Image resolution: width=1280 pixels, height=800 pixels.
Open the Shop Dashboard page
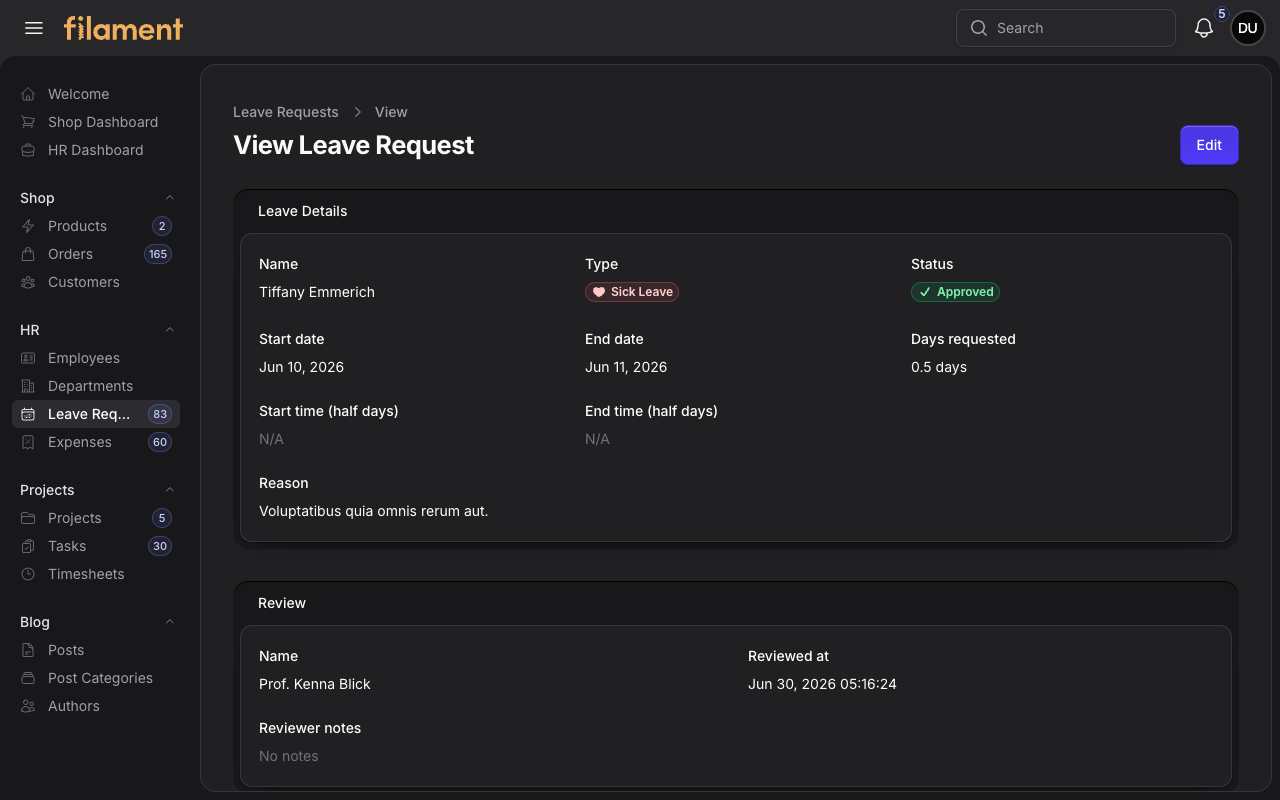(x=96, y=122)
